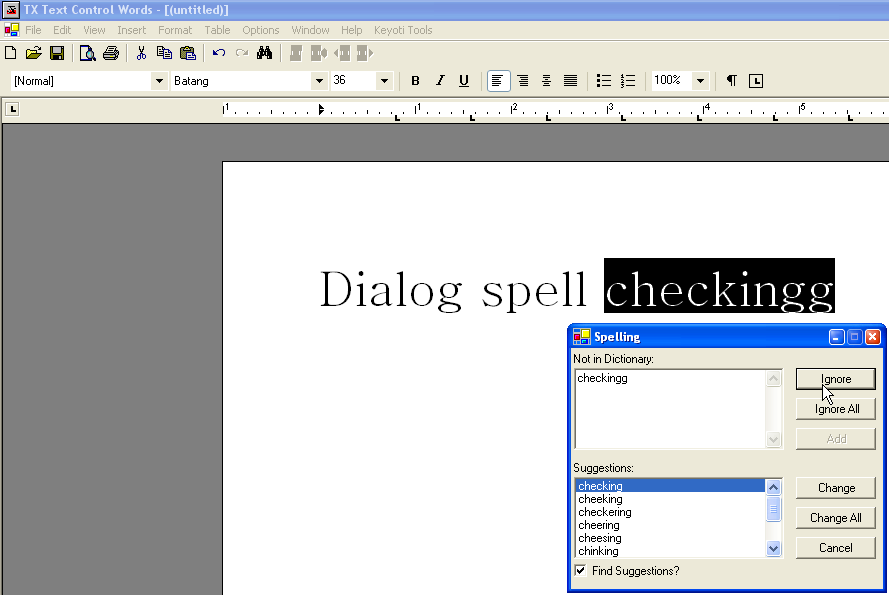The width and height of the screenshot is (889, 595).
Task: Undo the last action with the toolbar icon
Action: (219, 53)
